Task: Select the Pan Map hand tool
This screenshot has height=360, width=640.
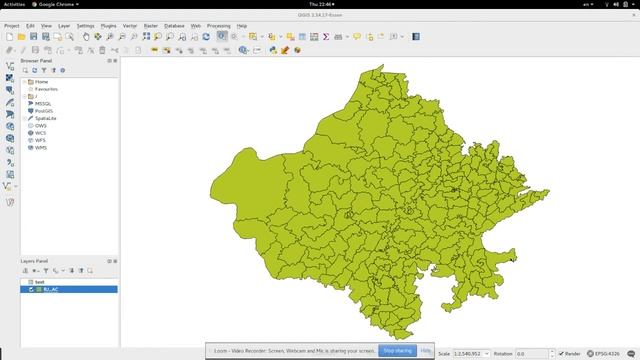Action: [86, 37]
